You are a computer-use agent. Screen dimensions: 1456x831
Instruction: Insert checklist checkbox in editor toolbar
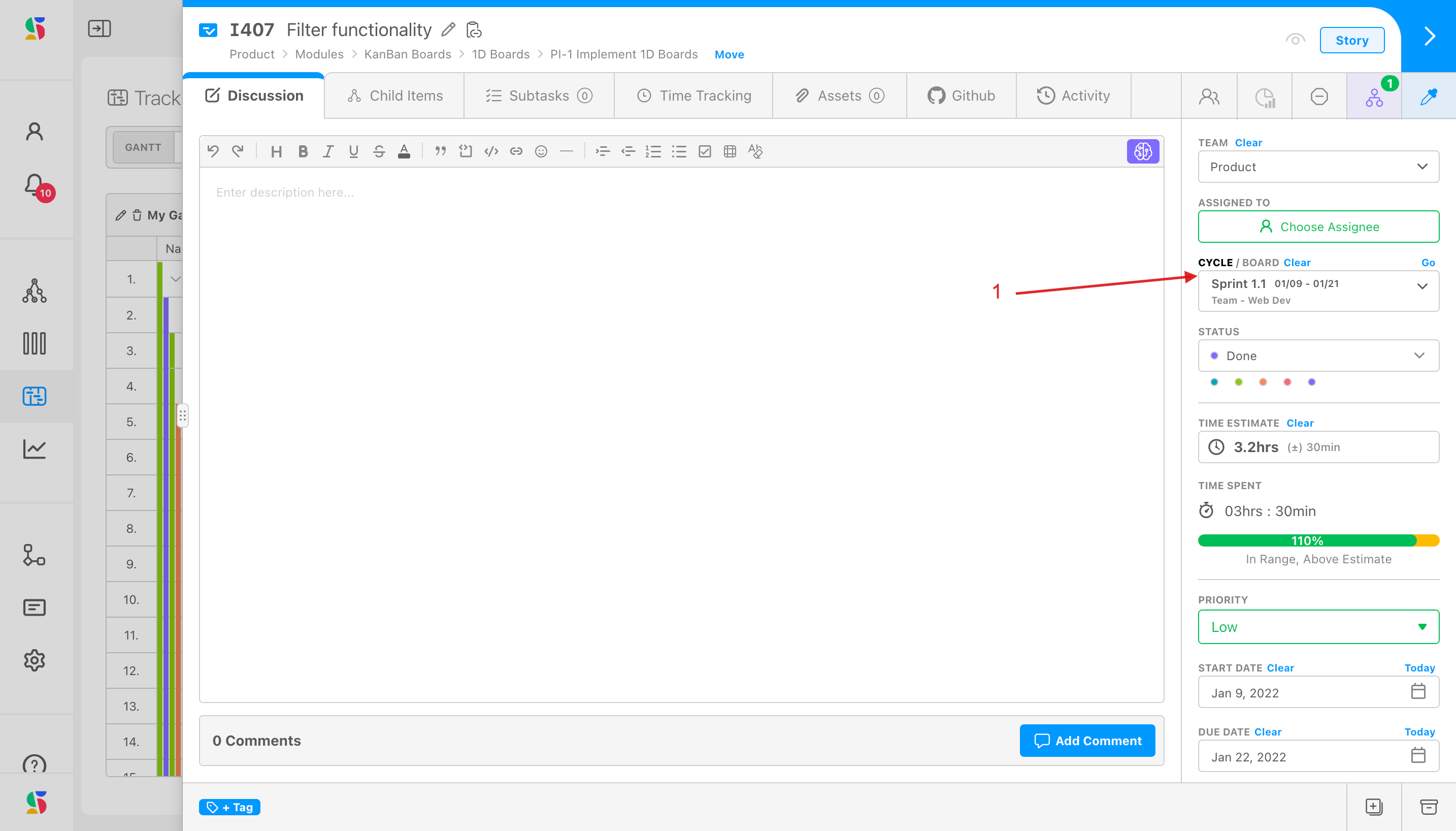point(704,151)
